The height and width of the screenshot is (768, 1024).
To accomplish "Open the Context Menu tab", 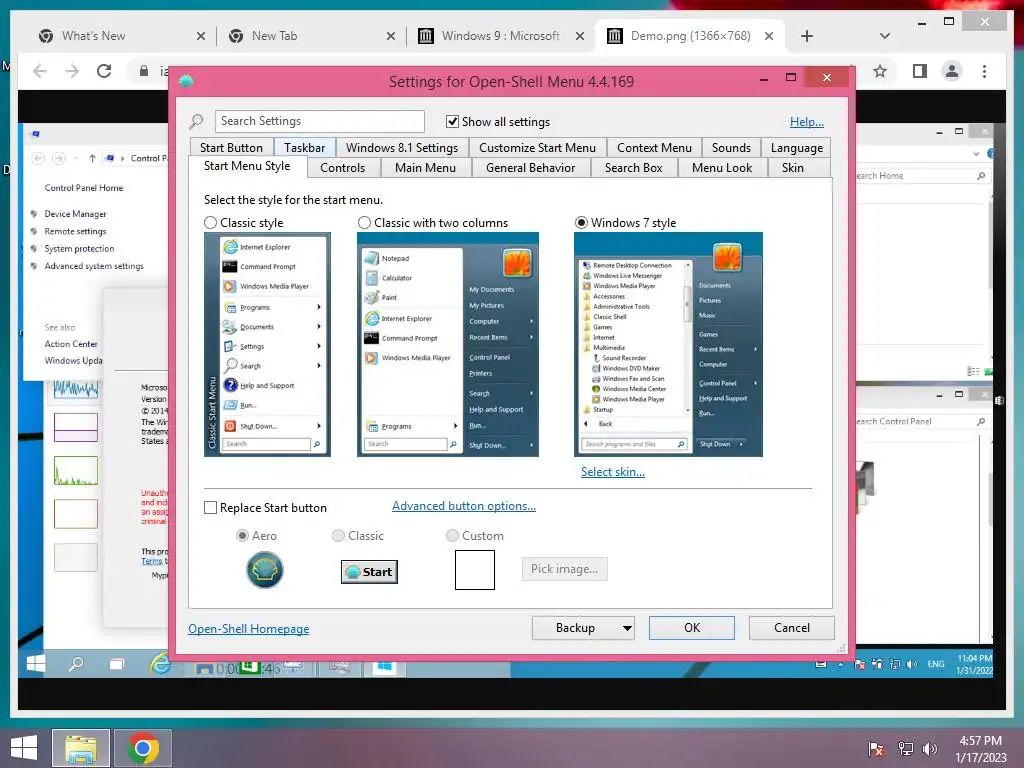I will [654, 148].
